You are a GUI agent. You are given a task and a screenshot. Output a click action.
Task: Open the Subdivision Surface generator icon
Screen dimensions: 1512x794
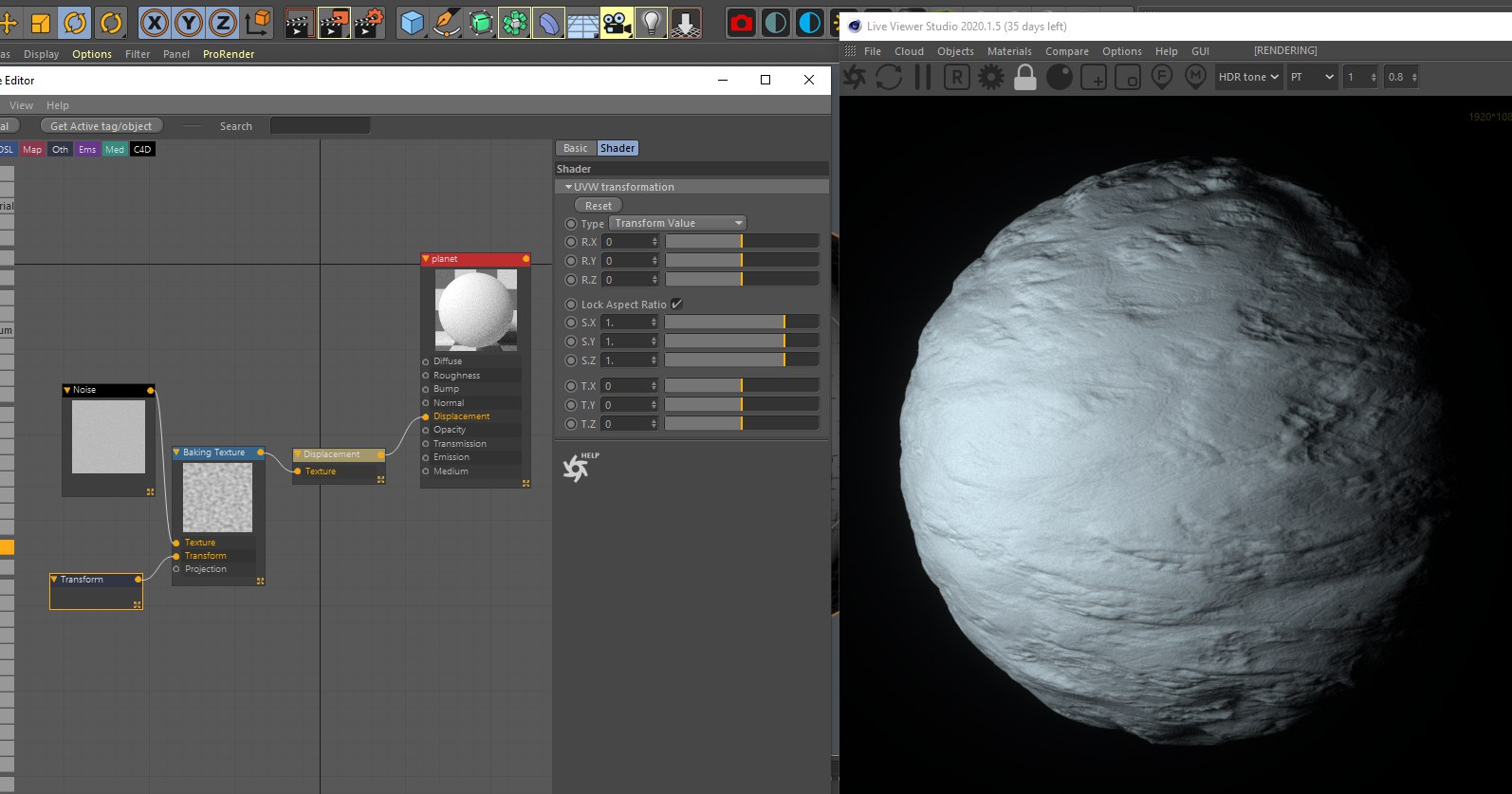(x=481, y=22)
